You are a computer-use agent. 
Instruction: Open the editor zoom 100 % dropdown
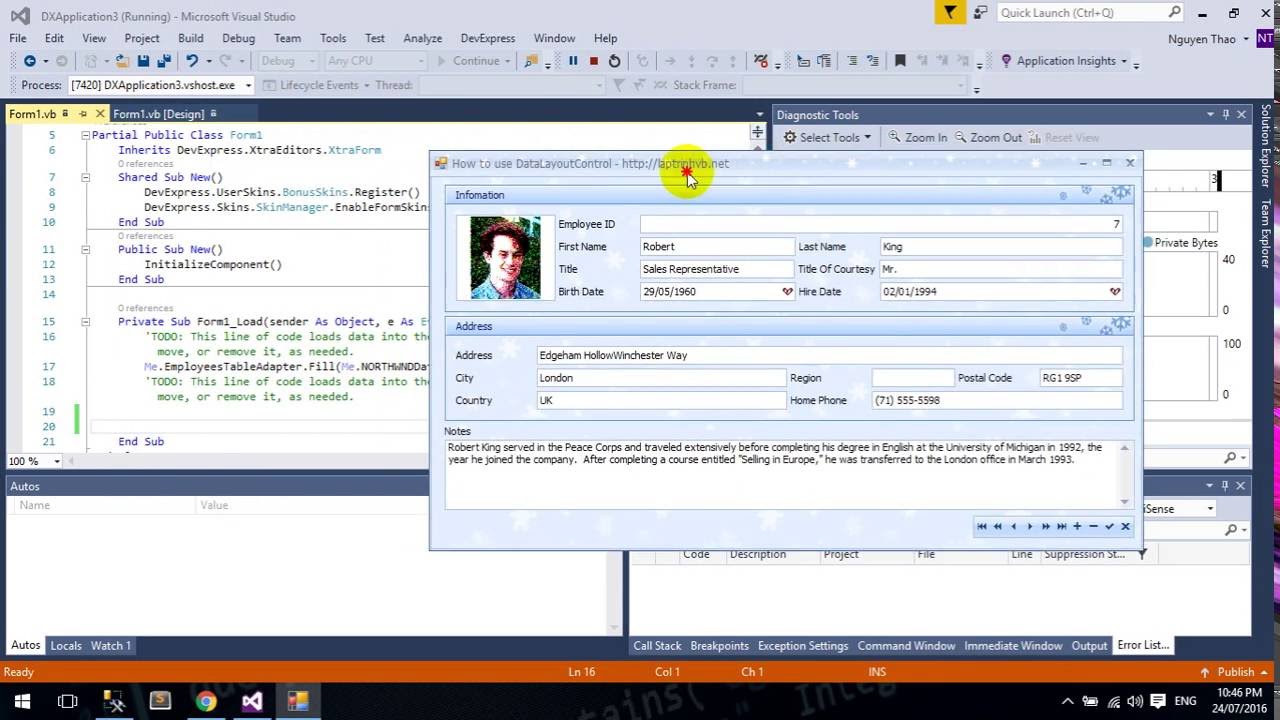pyautogui.click(x=57, y=461)
